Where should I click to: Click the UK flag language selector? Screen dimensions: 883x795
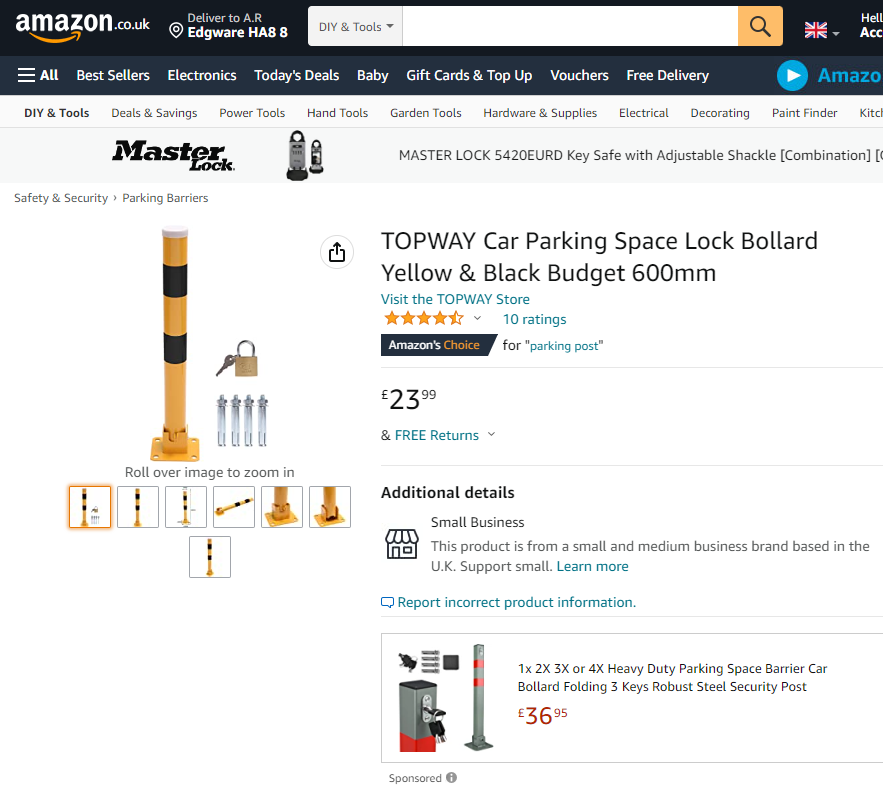pos(821,30)
